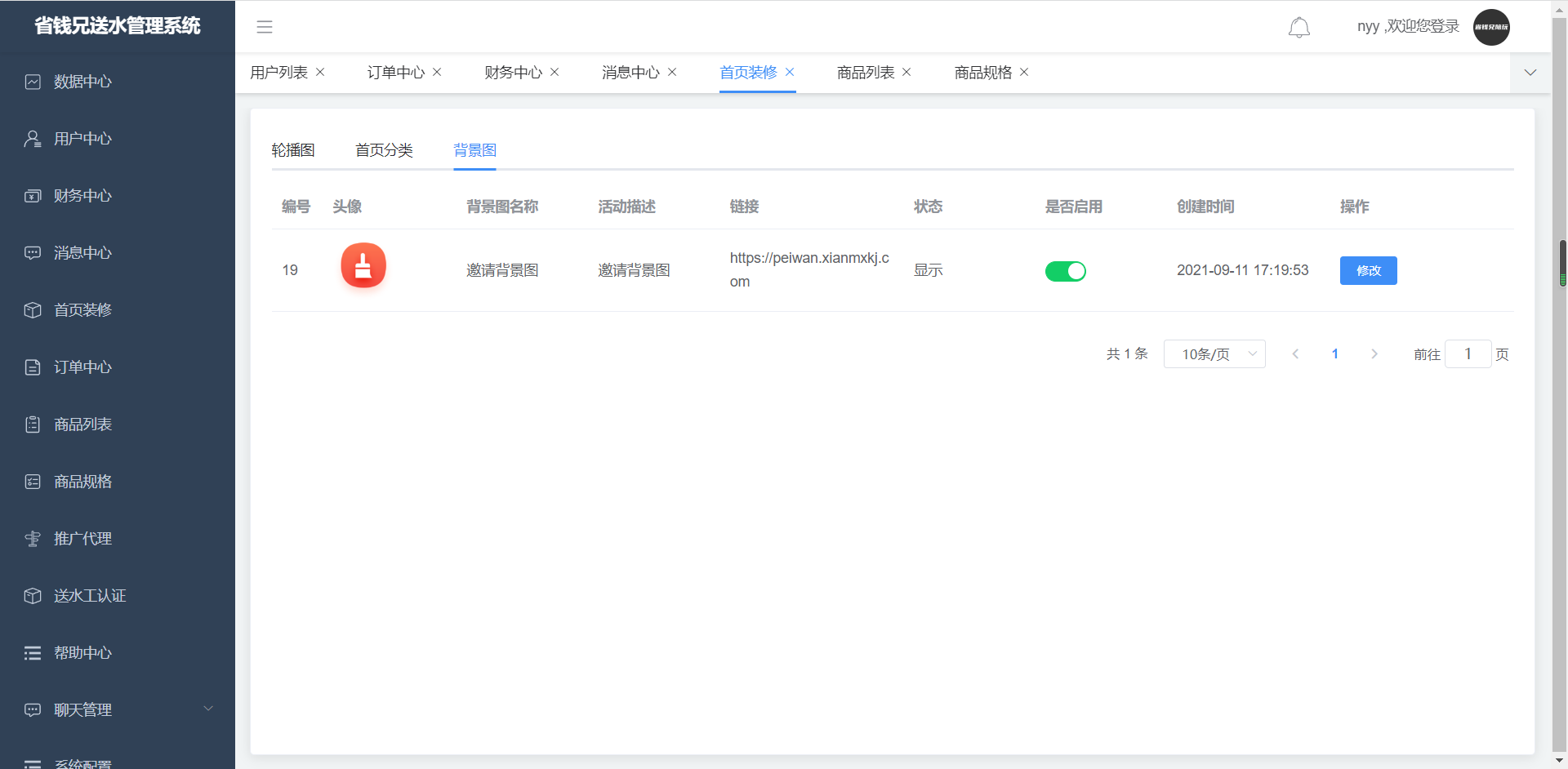Toggle the 是否启用 switch for row 19
Screen dimensions: 1568x769
(1065, 271)
